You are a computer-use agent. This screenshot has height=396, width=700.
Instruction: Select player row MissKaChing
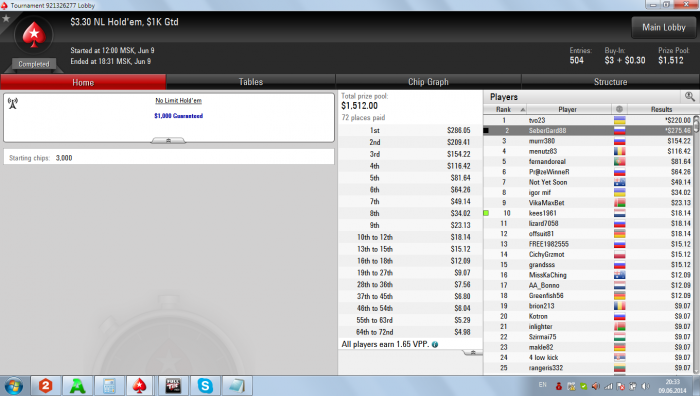coord(588,275)
